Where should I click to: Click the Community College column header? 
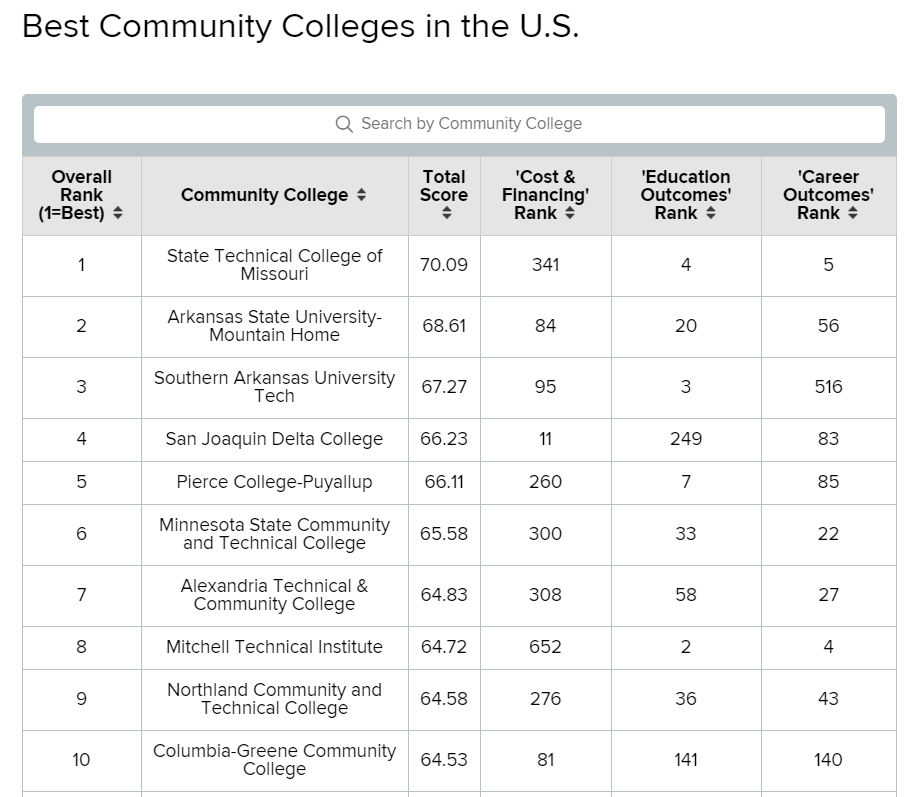click(264, 195)
